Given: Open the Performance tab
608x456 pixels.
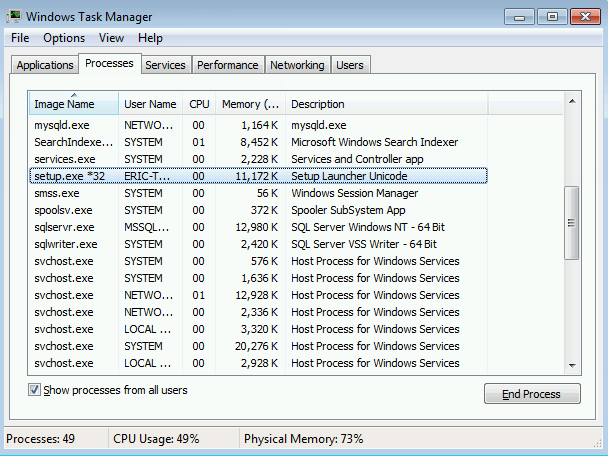Looking at the screenshot, I should 228,65.
